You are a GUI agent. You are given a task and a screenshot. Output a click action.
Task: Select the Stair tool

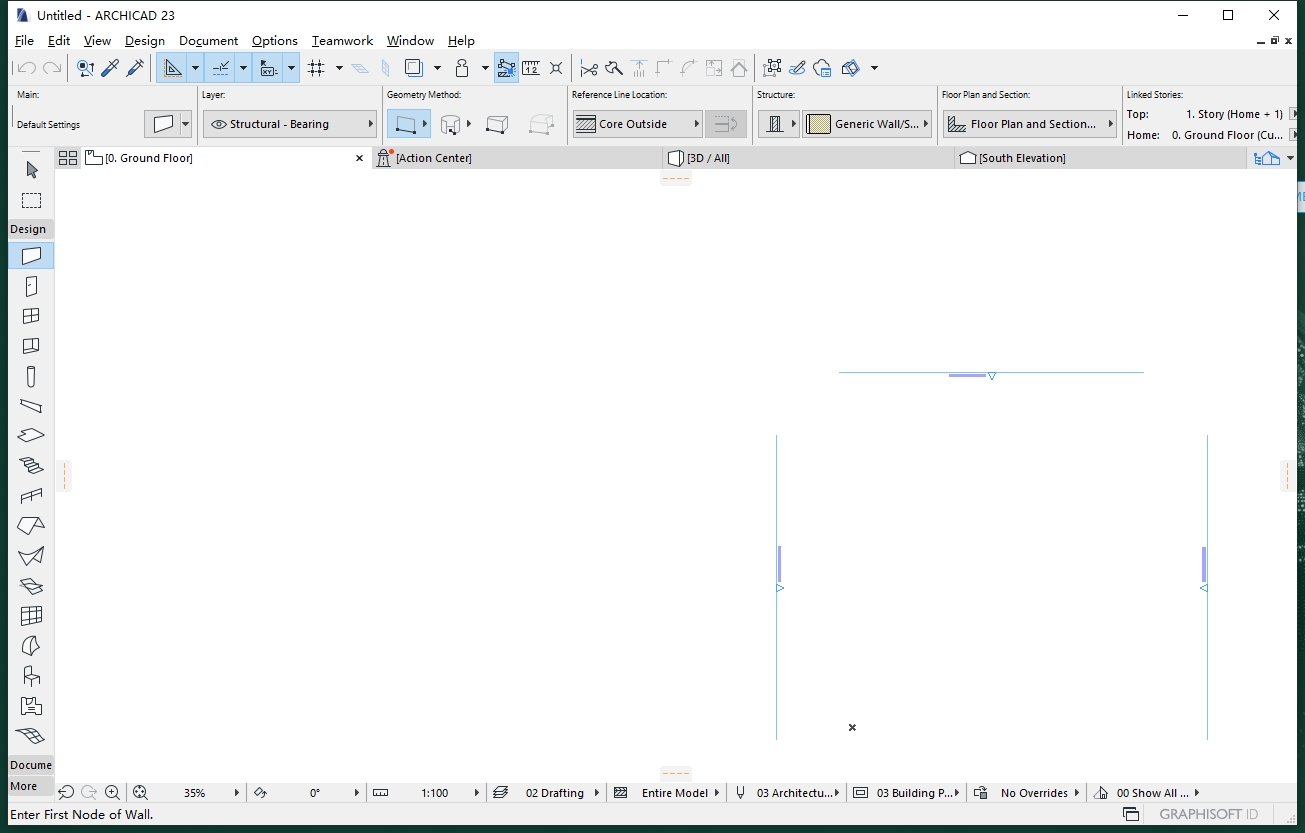(31, 466)
